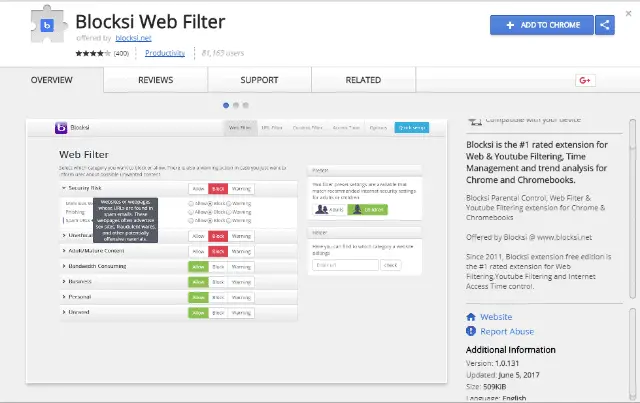
Task: Switch to the Reviews tab
Action: coord(156,80)
